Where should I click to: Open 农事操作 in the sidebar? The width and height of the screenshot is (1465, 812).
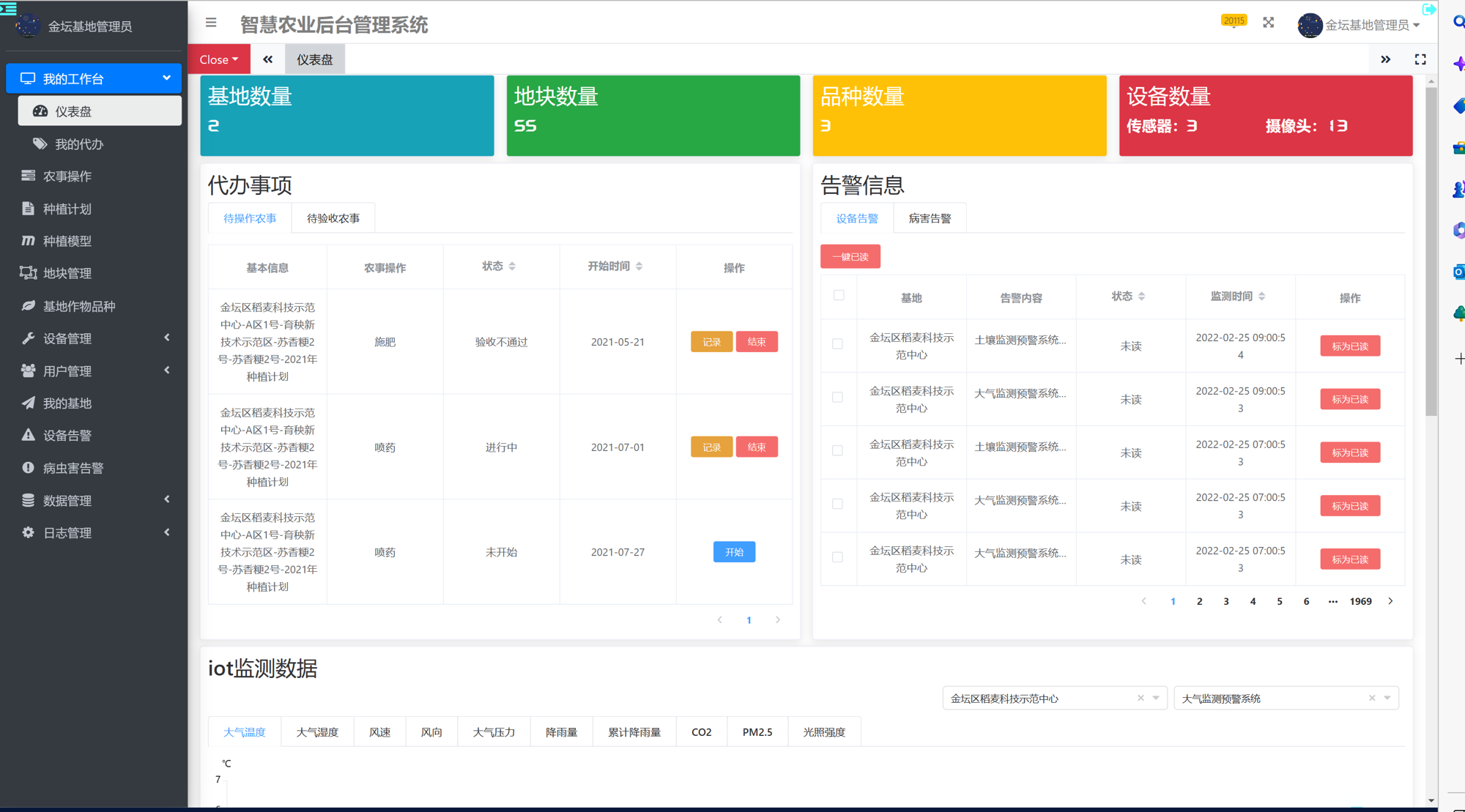click(94, 176)
